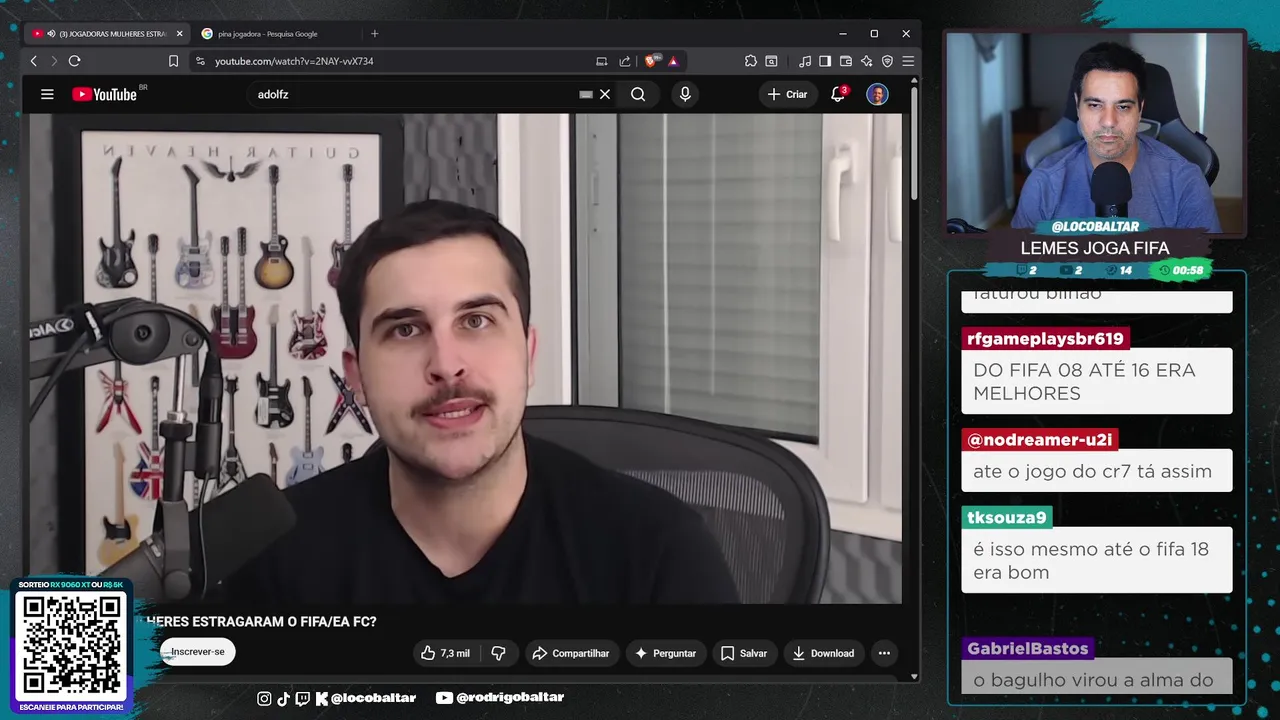Open the YouTube account avatar menu

click(877, 94)
